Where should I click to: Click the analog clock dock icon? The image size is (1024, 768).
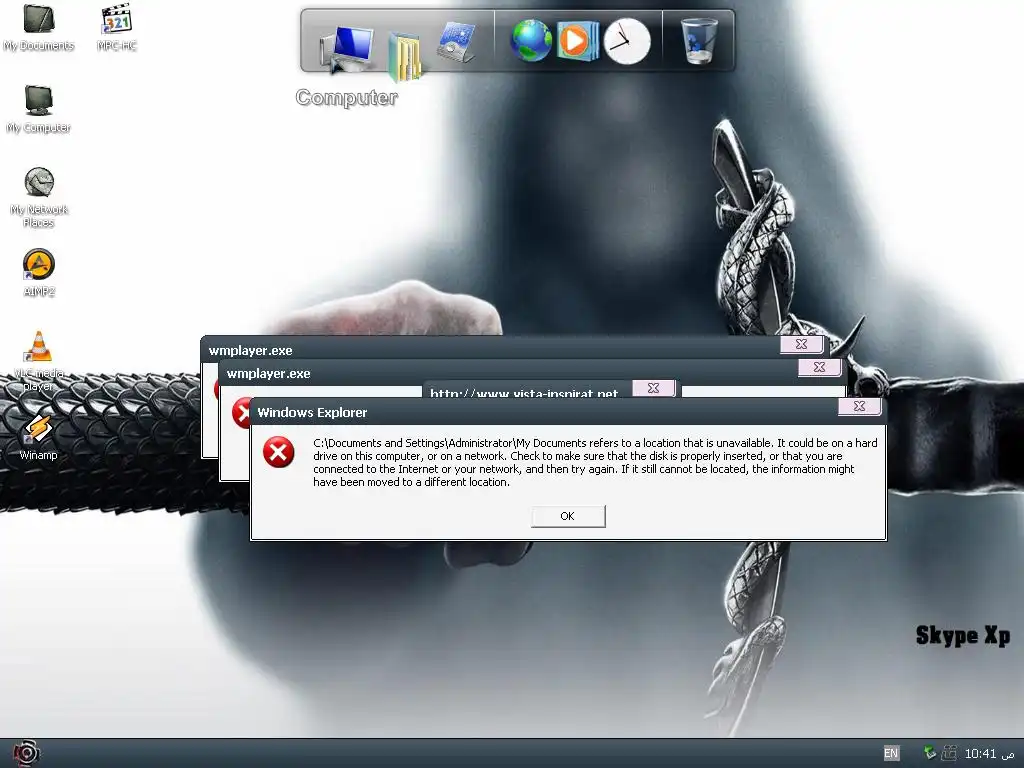(627, 41)
